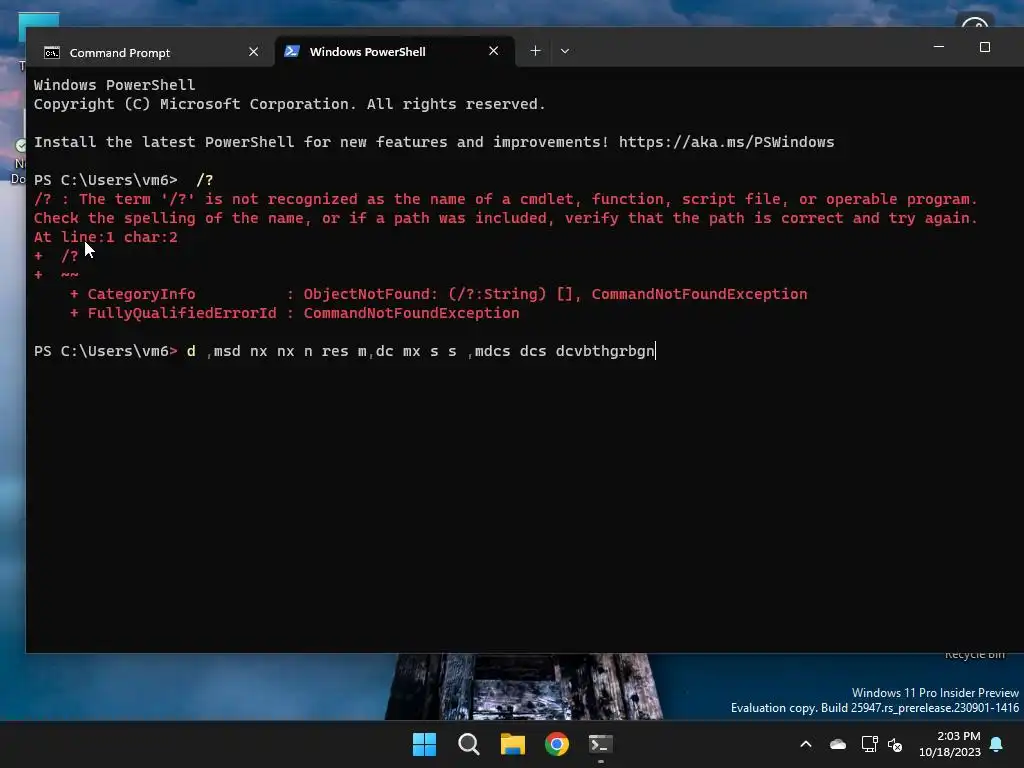Click the Terminal taskbar icon
Viewport: 1024px width, 768px height.
[x=601, y=744]
